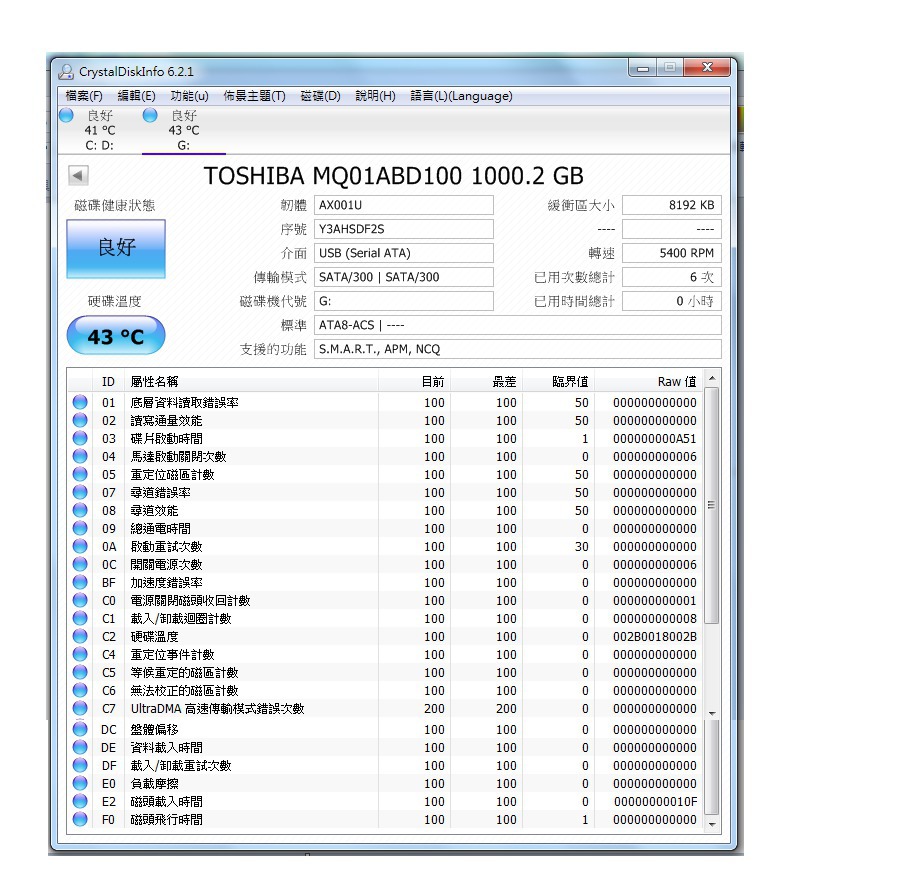The width and height of the screenshot is (912, 895).
Task: Click status orb for attribute BF 加速度錯誤率
Action: 80,582
